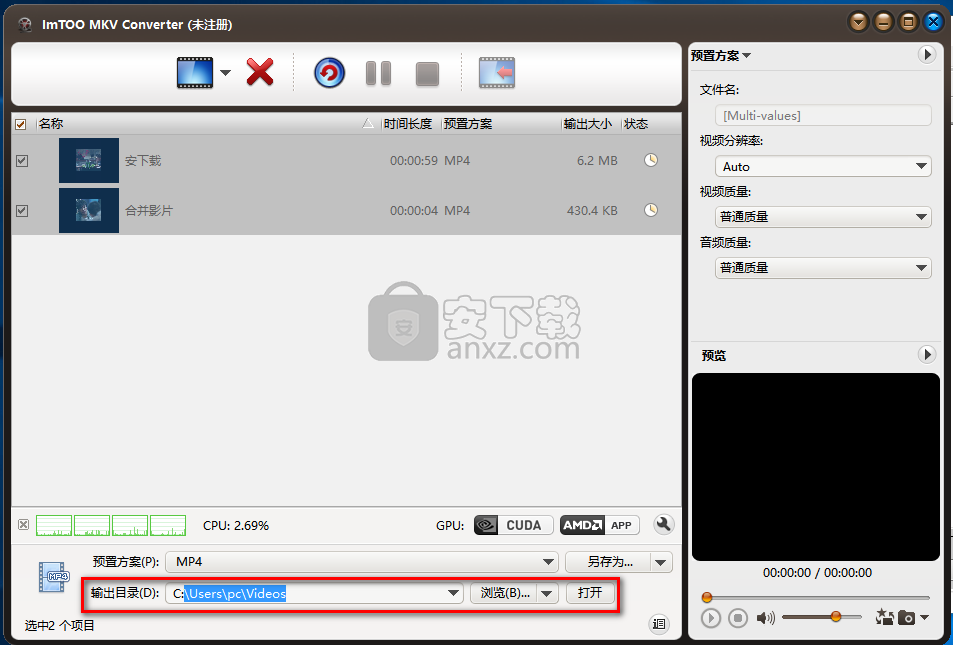Take a snapshot with camera icon
Screen dimensions: 953x645
tap(906, 618)
